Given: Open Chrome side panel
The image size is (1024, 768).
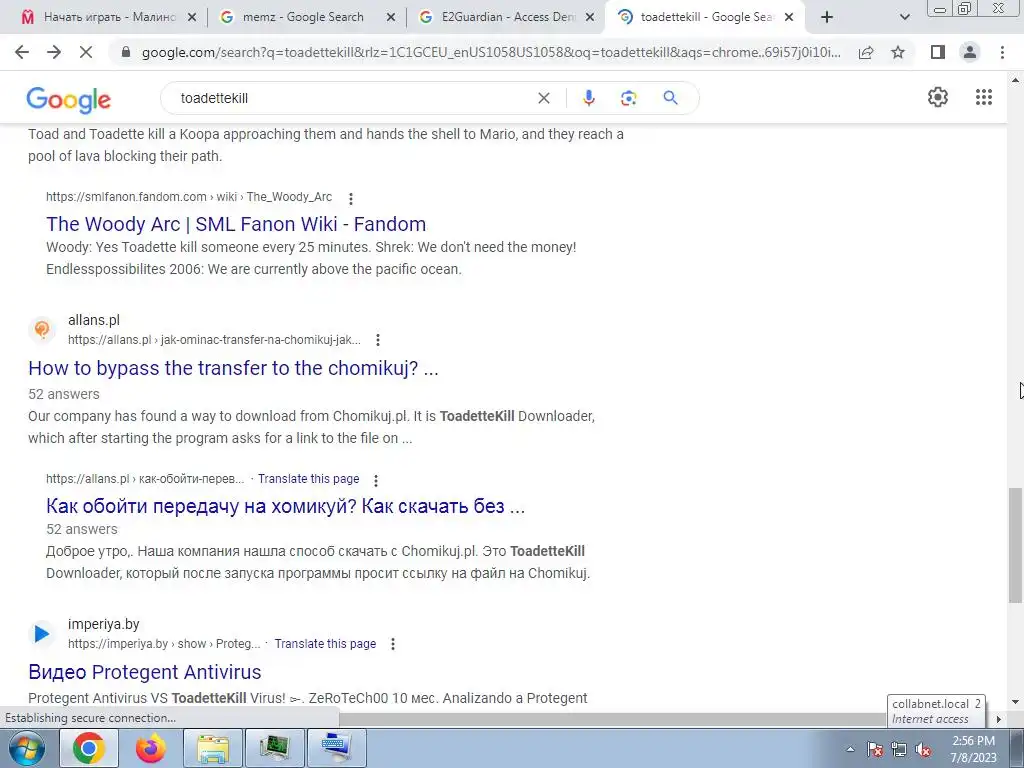Looking at the screenshot, I should pyautogui.click(x=938, y=52).
